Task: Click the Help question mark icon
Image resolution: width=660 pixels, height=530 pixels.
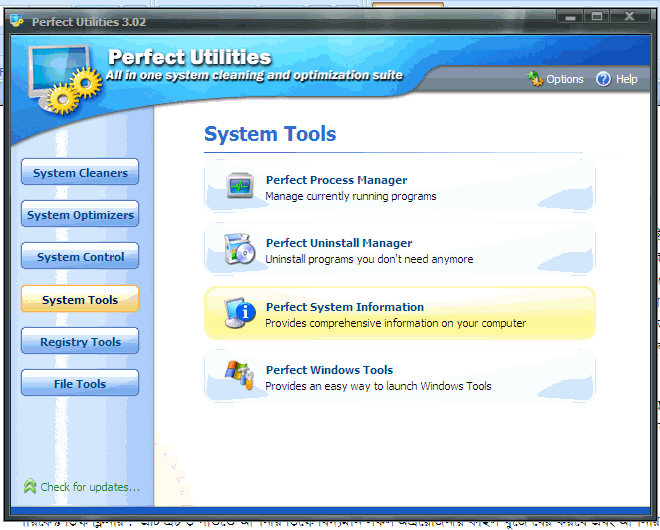Action: pos(603,79)
